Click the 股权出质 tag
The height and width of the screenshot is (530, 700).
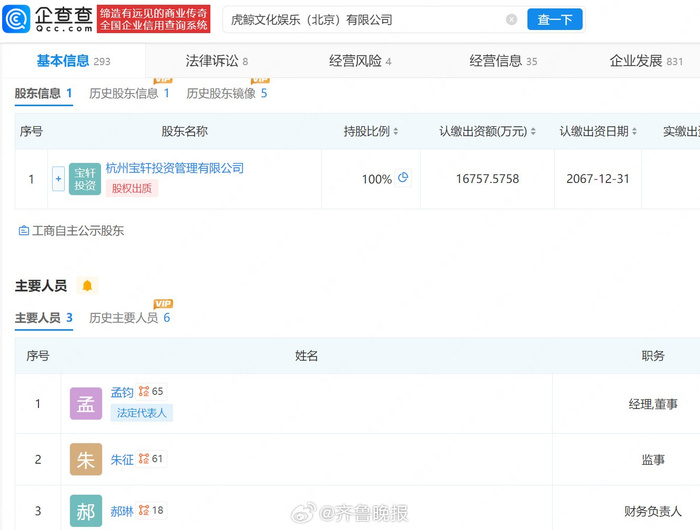point(132,188)
